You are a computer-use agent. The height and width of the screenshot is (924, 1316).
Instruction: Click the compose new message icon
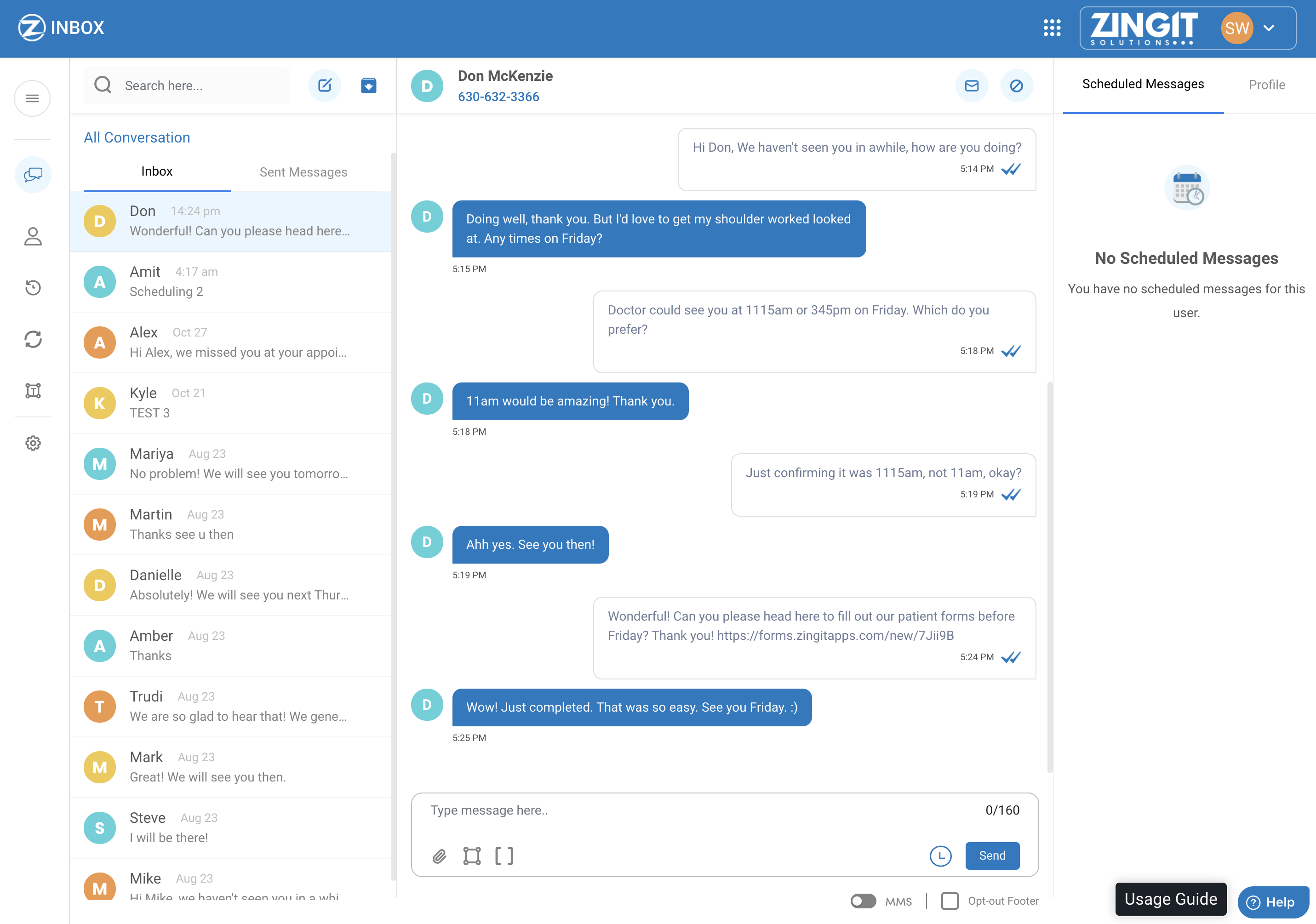325,86
